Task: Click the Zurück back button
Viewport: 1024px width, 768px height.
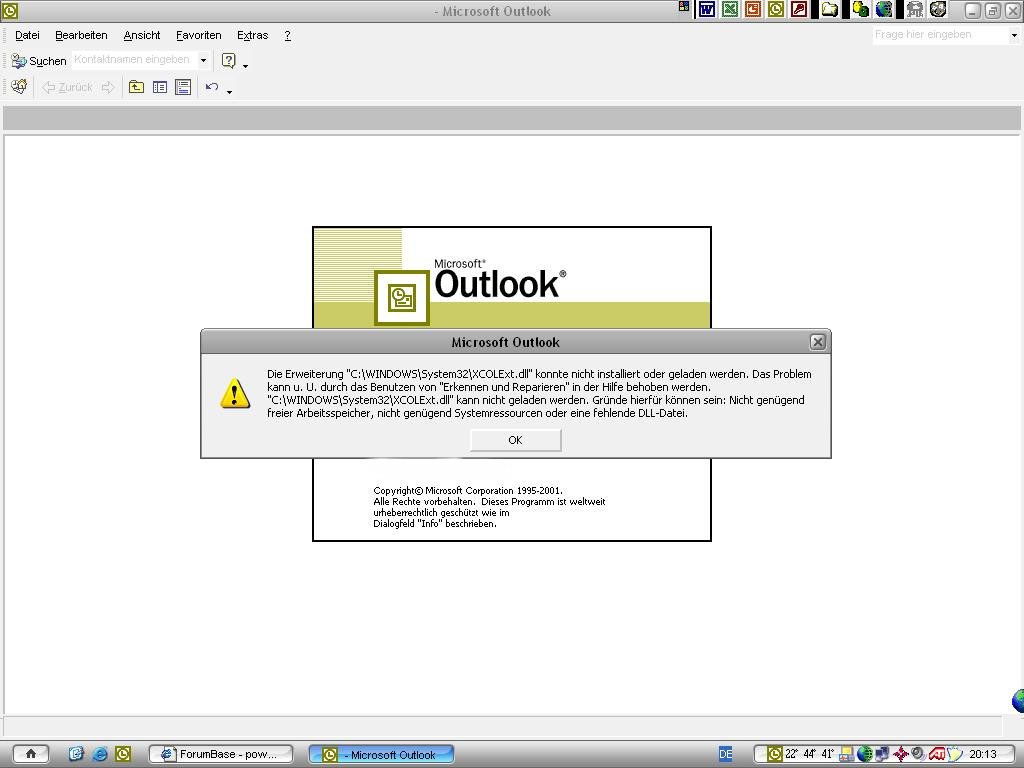Action: pyautogui.click(x=68, y=87)
